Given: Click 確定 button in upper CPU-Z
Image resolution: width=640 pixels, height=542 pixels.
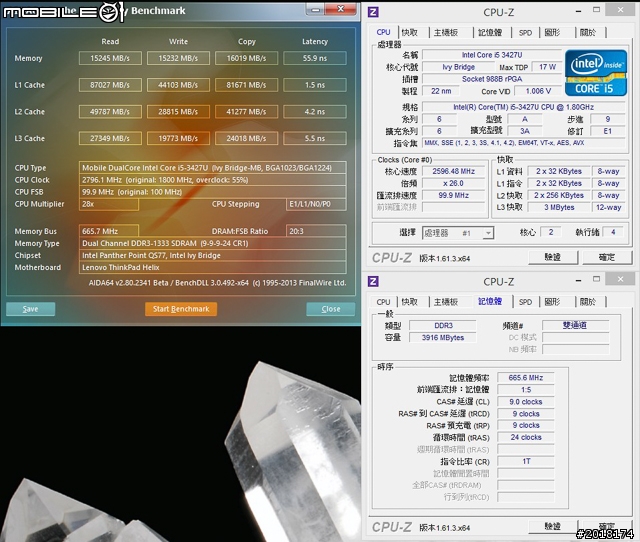Looking at the screenshot, I should (607, 257).
